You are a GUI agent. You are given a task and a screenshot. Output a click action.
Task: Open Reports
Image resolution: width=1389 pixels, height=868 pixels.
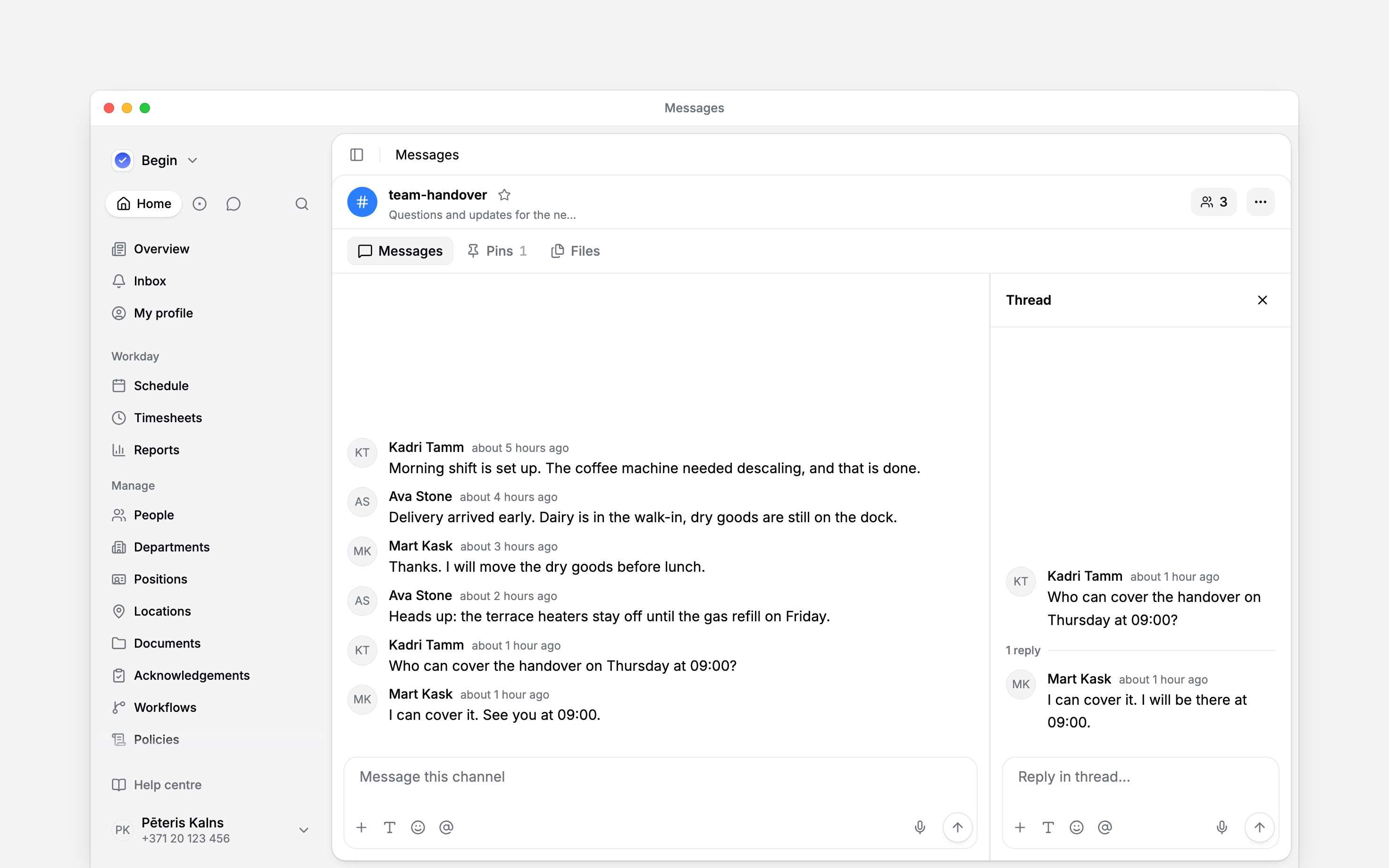210,450
